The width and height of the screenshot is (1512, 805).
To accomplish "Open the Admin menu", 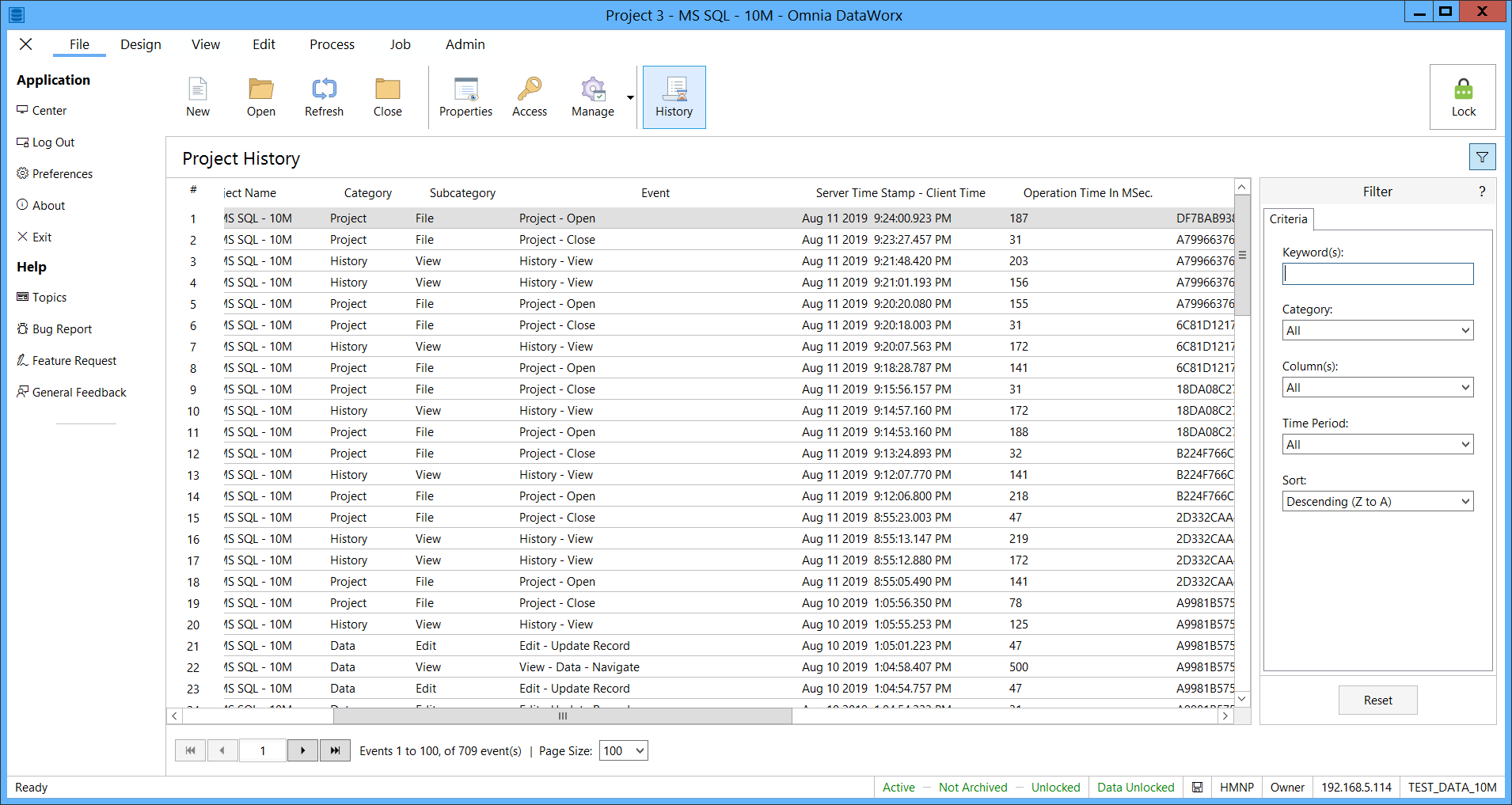I will (465, 44).
